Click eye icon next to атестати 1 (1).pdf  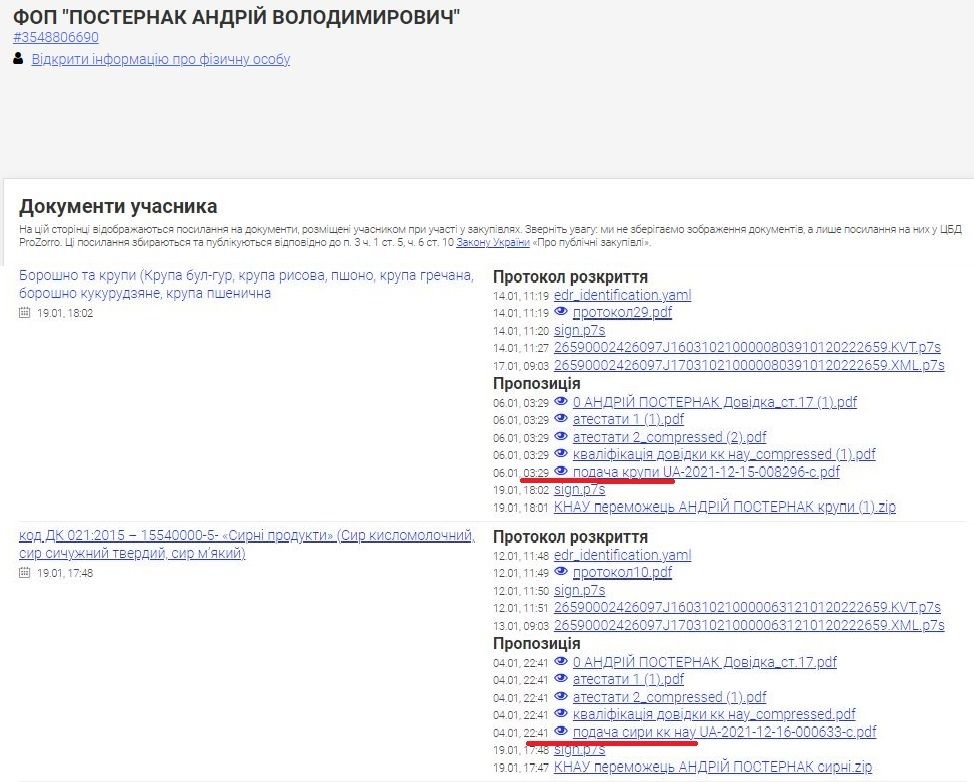(x=561, y=420)
